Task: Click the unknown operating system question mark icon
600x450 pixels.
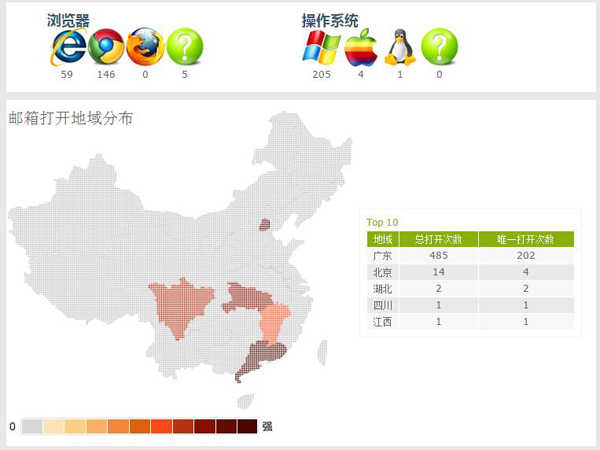Action: 439,47
